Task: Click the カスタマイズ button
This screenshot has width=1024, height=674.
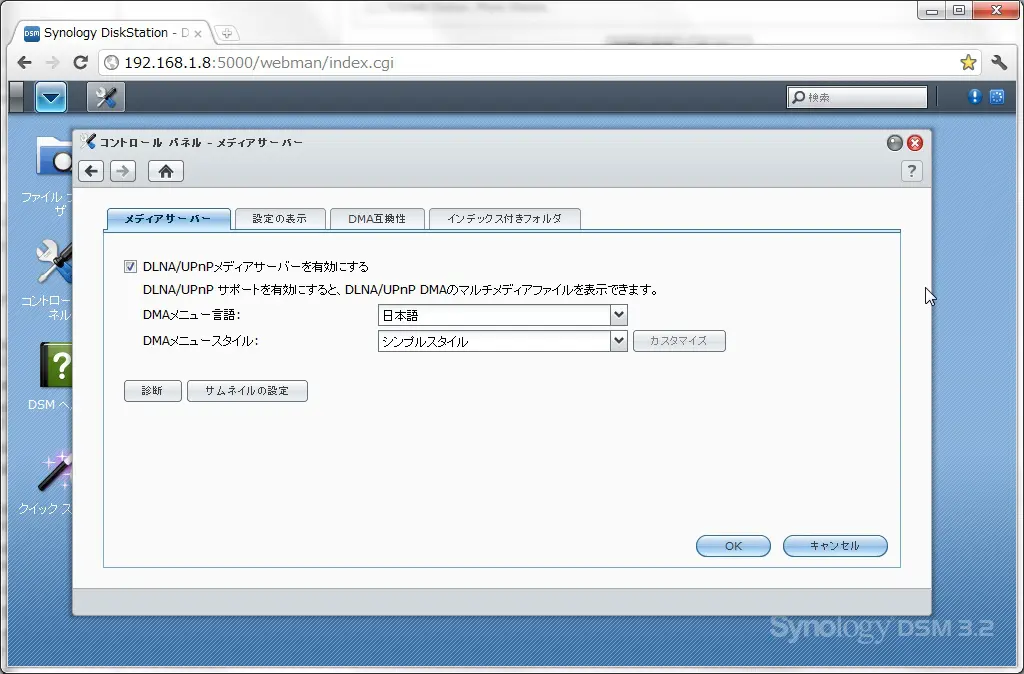Action: click(679, 341)
